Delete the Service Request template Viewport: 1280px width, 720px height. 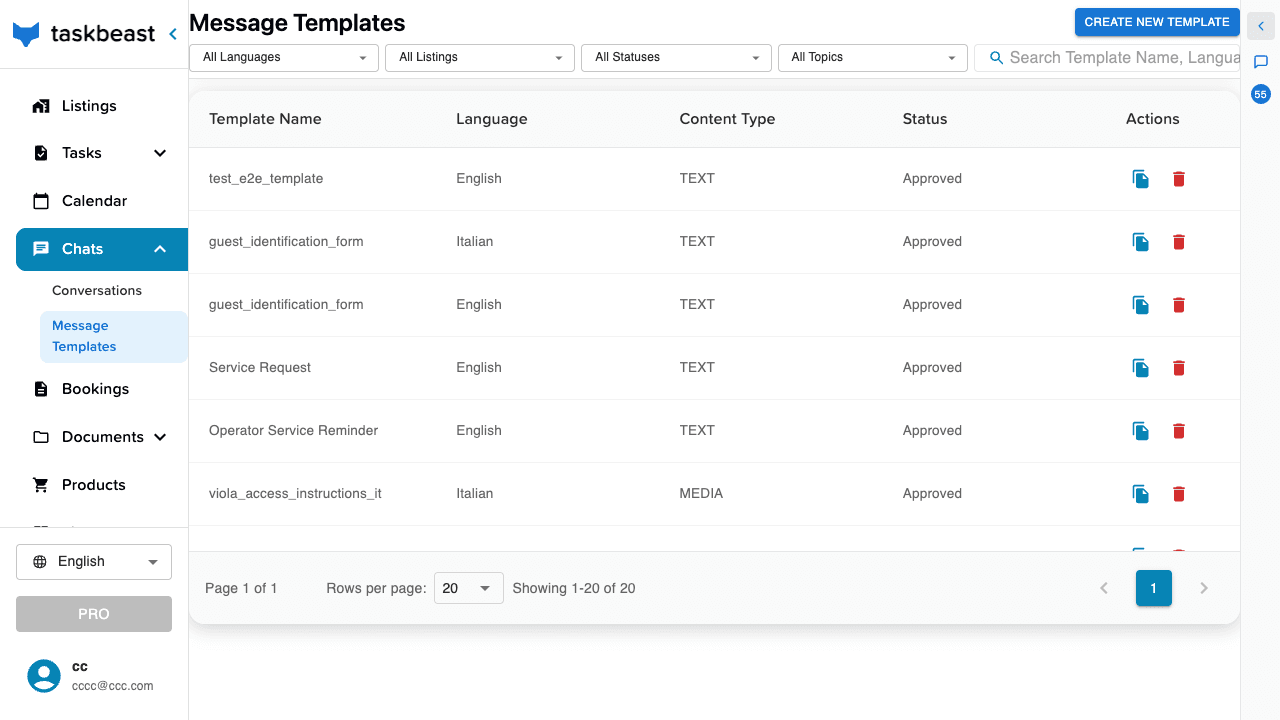coord(1179,368)
